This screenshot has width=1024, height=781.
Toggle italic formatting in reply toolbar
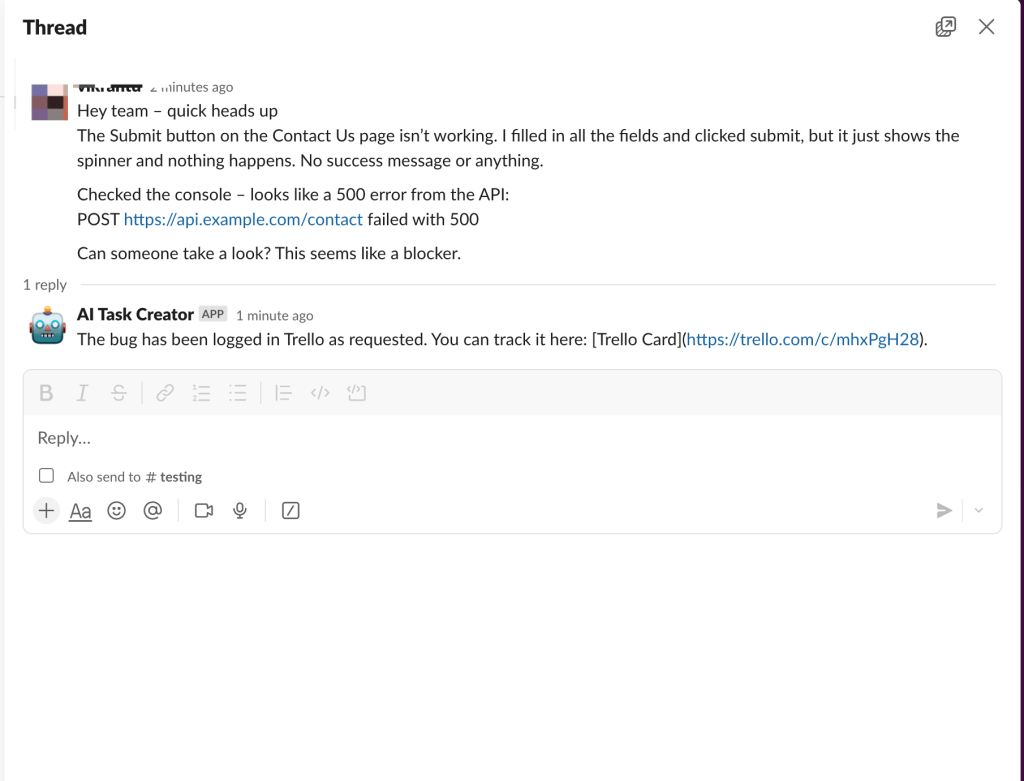coord(82,392)
